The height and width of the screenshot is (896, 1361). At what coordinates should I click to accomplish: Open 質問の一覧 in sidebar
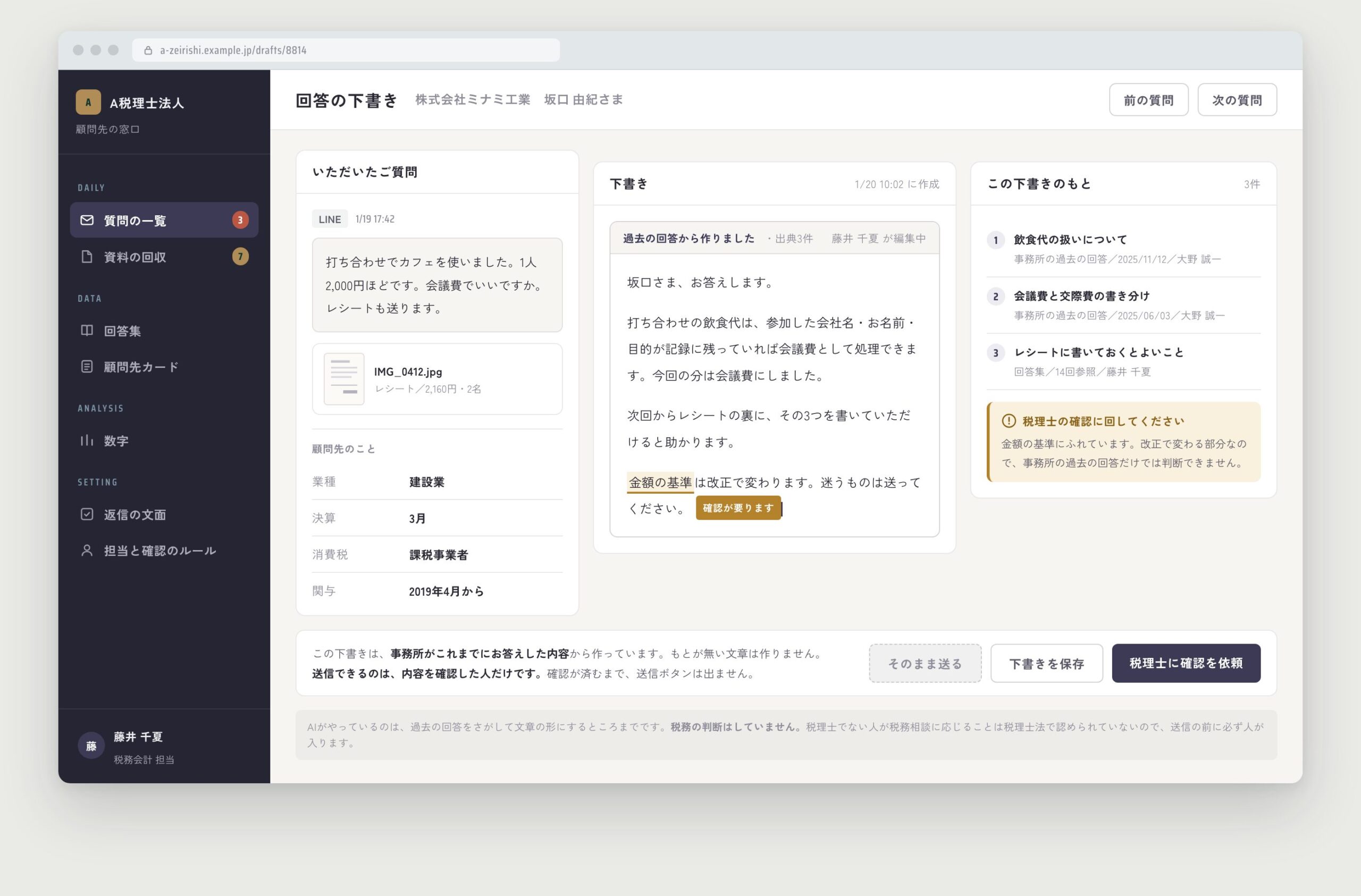pos(164,220)
